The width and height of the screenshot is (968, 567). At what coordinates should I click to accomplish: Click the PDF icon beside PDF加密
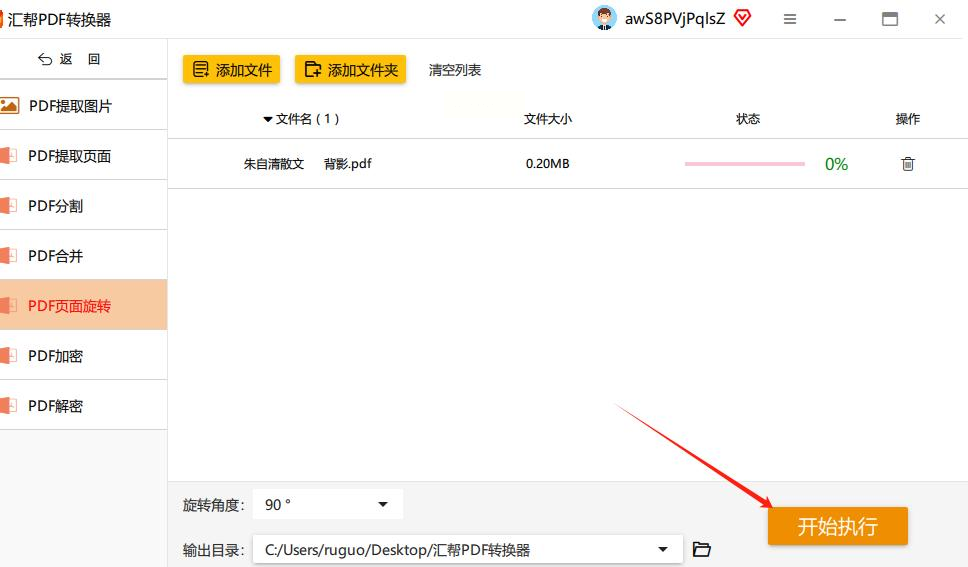pos(8,356)
